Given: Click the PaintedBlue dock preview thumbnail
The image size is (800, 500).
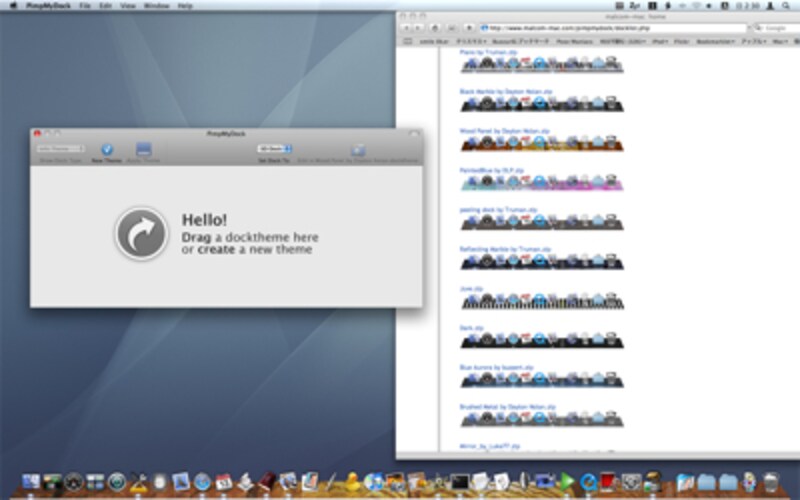Looking at the screenshot, I should [542, 183].
